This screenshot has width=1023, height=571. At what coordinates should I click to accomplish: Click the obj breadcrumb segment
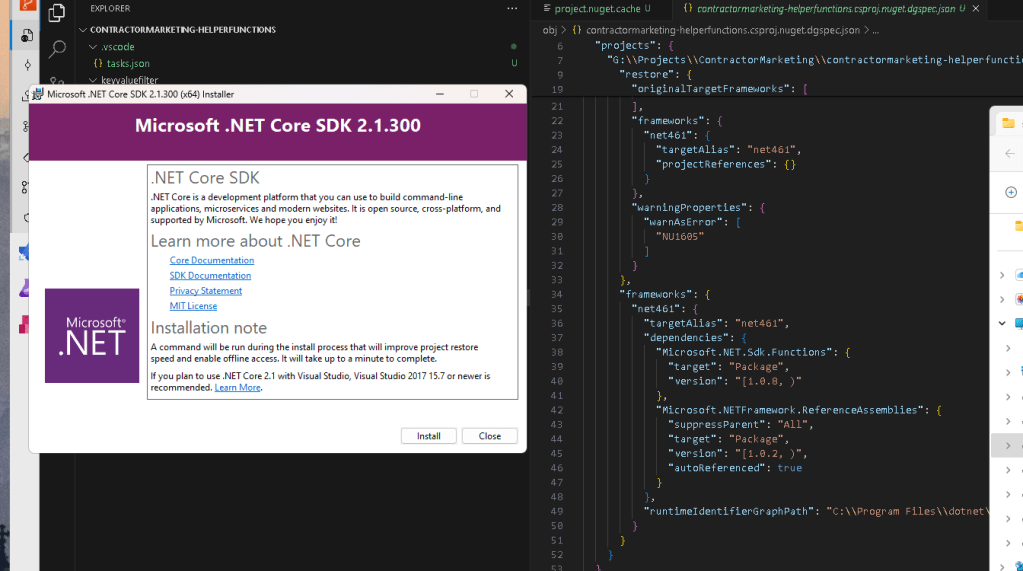(550, 30)
